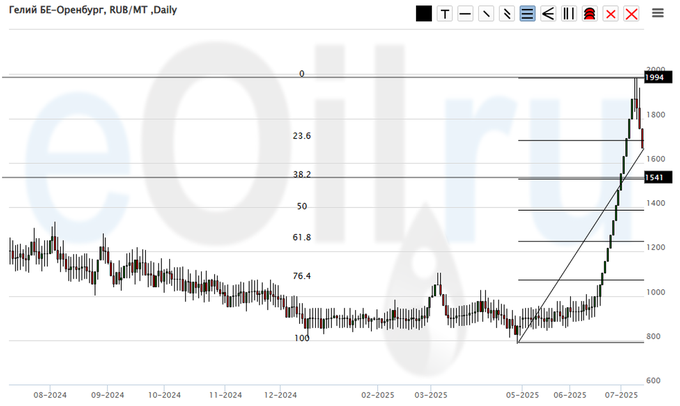Click the Fibonacci 23.6 level label
Image resolution: width=680 pixels, height=406 pixels.
pyautogui.click(x=302, y=136)
